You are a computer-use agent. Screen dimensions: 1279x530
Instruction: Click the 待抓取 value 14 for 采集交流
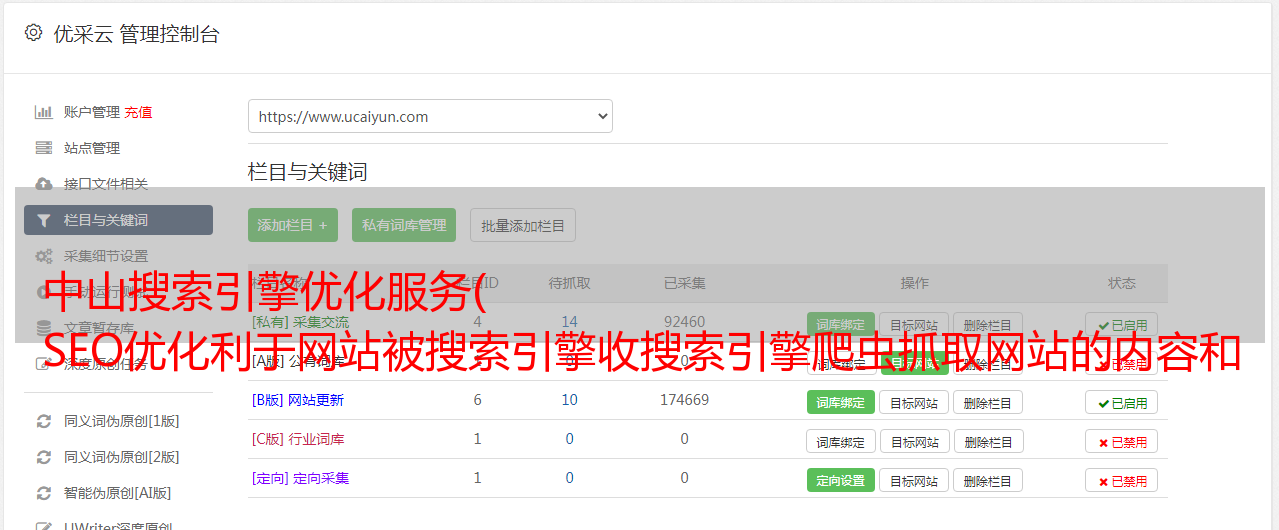(x=569, y=322)
